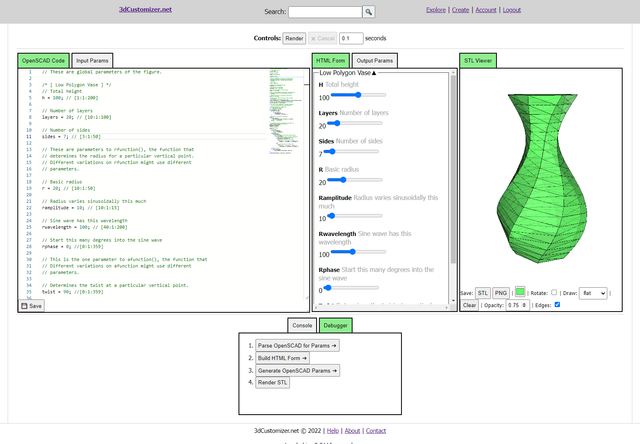640x444 pixels.
Task: Click the Layers number slider
Action: 355,123
